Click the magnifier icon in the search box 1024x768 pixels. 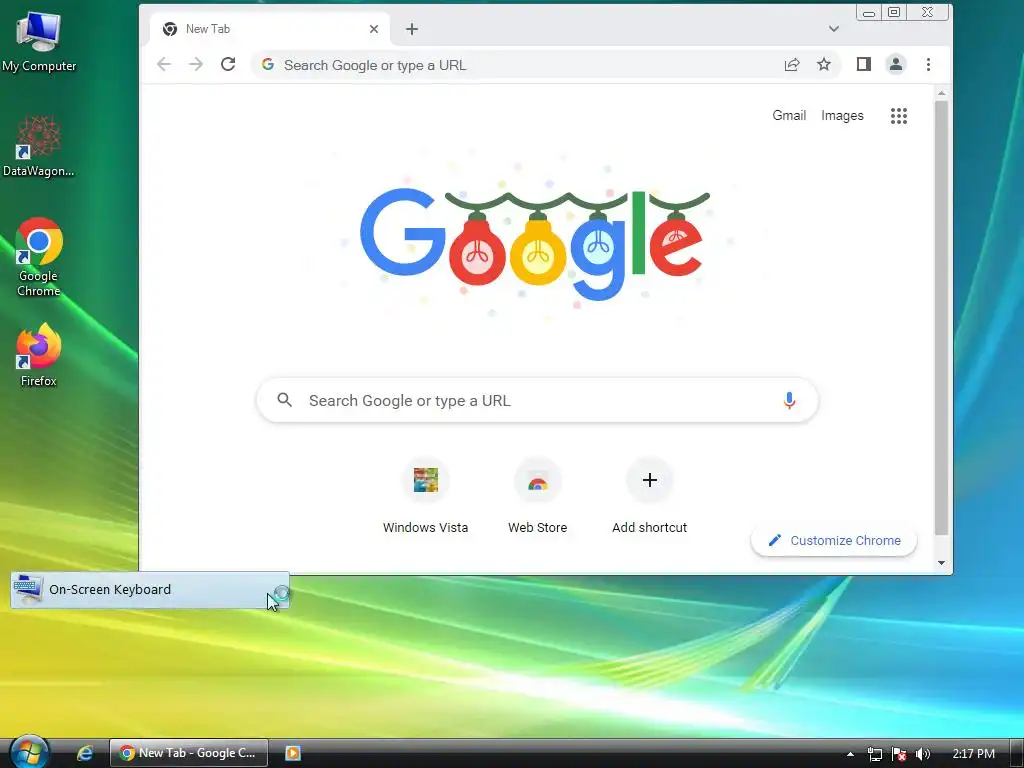click(x=285, y=400)
